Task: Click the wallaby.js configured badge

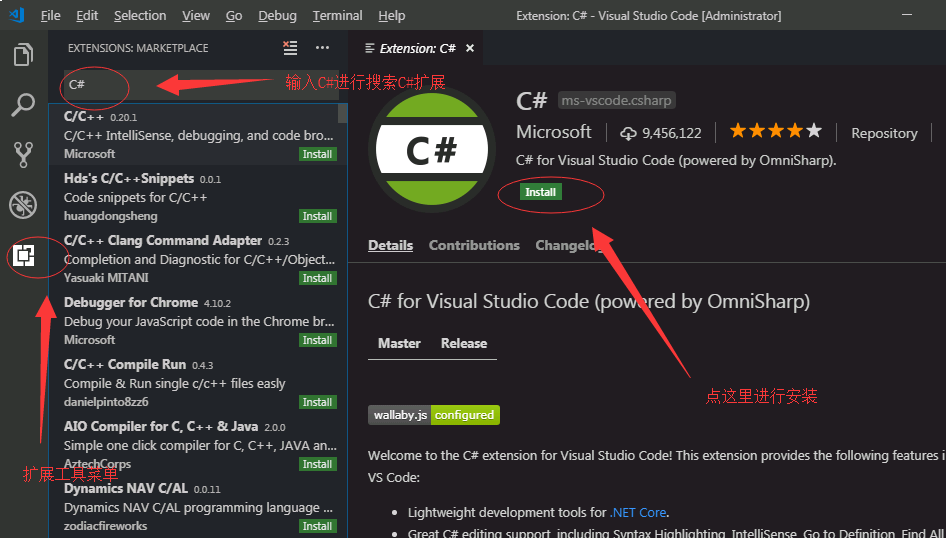Action: click(x=434, y=415)
